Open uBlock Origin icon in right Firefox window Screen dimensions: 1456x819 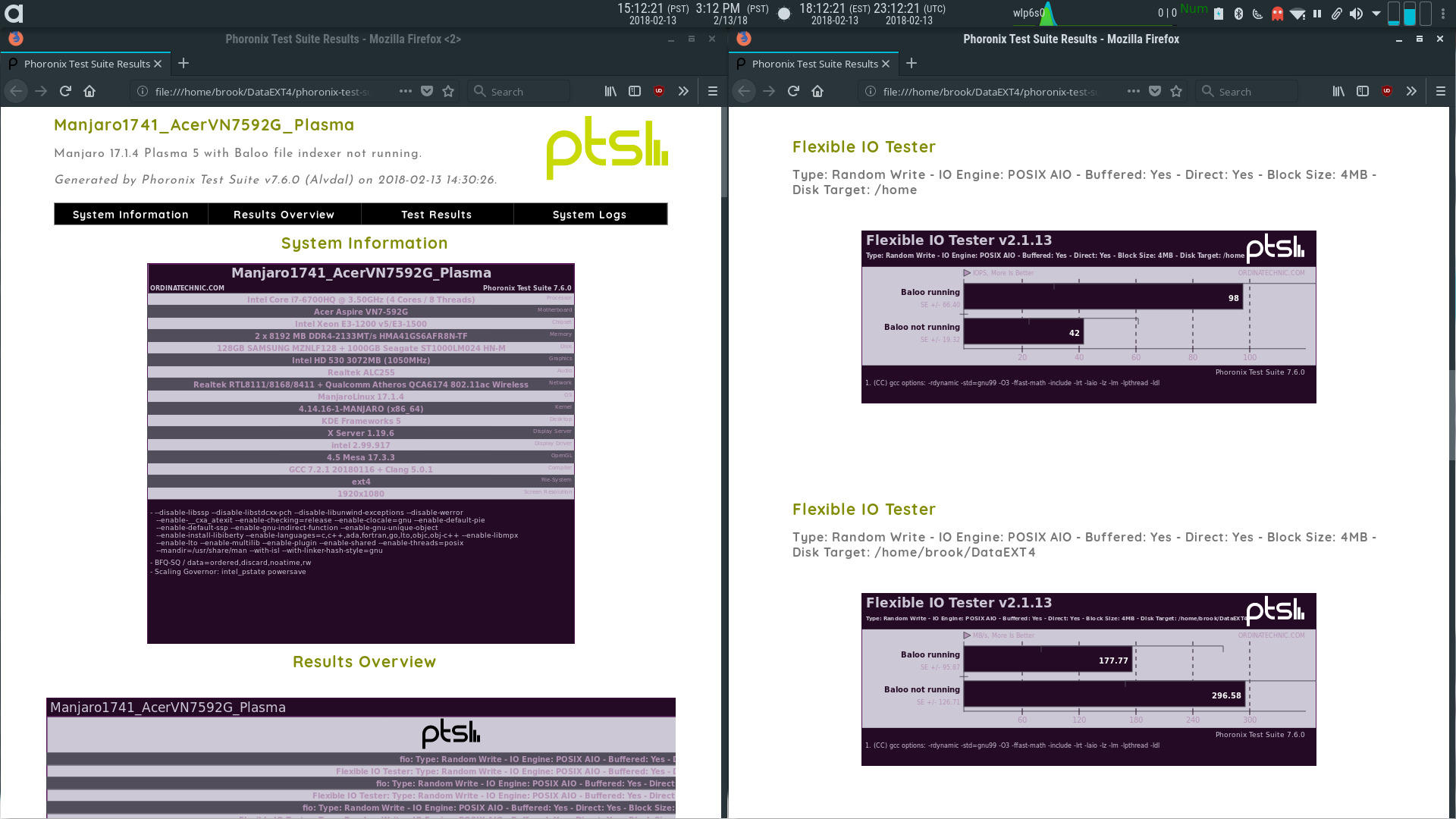(1387, 91)
